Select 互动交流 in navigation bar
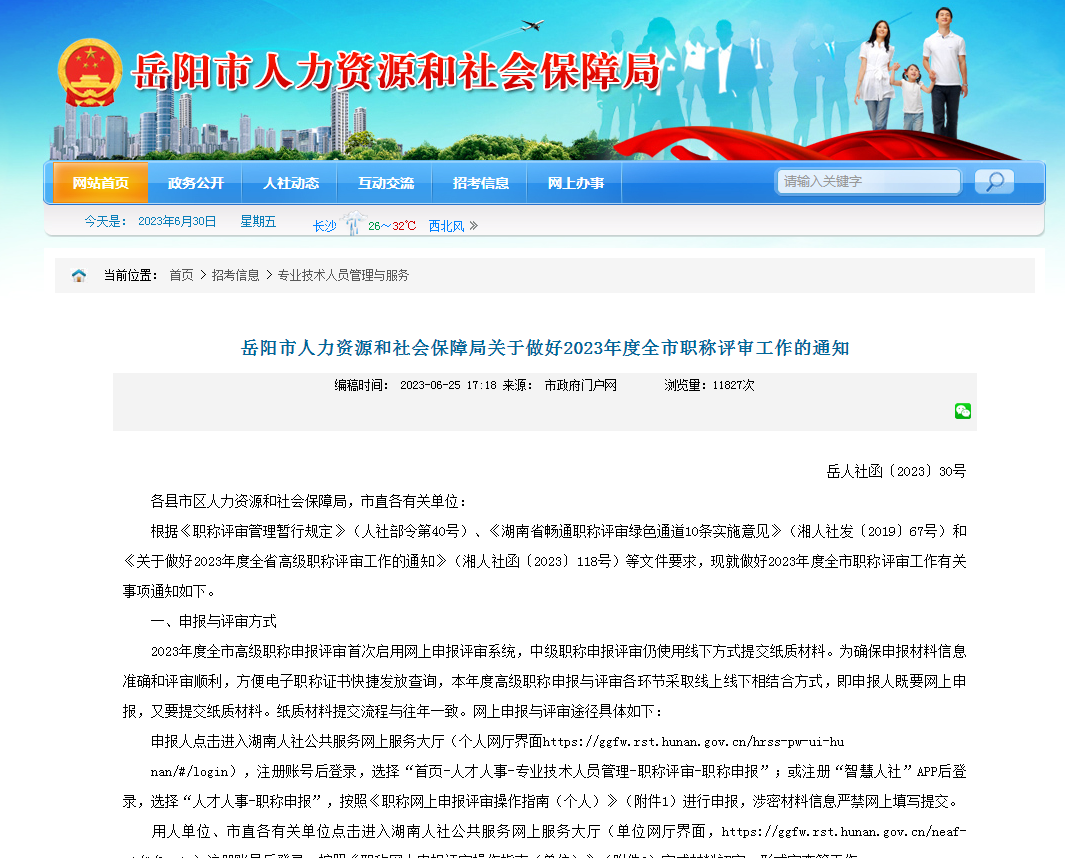Screen dimensions: 1065x858 click(386, 183)
